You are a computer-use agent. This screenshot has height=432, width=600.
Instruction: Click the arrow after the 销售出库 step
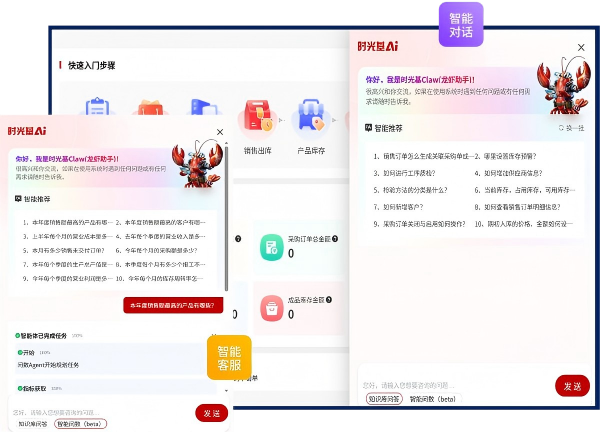[282, 120]
